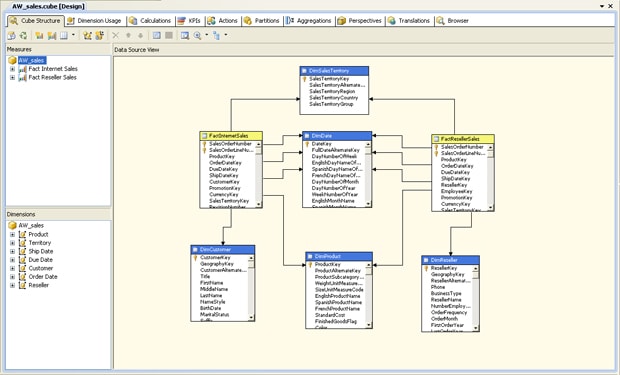The height and width of the screenshot is (375, 620).
Task: Open the Calculations tab
Action: [150, 21]
